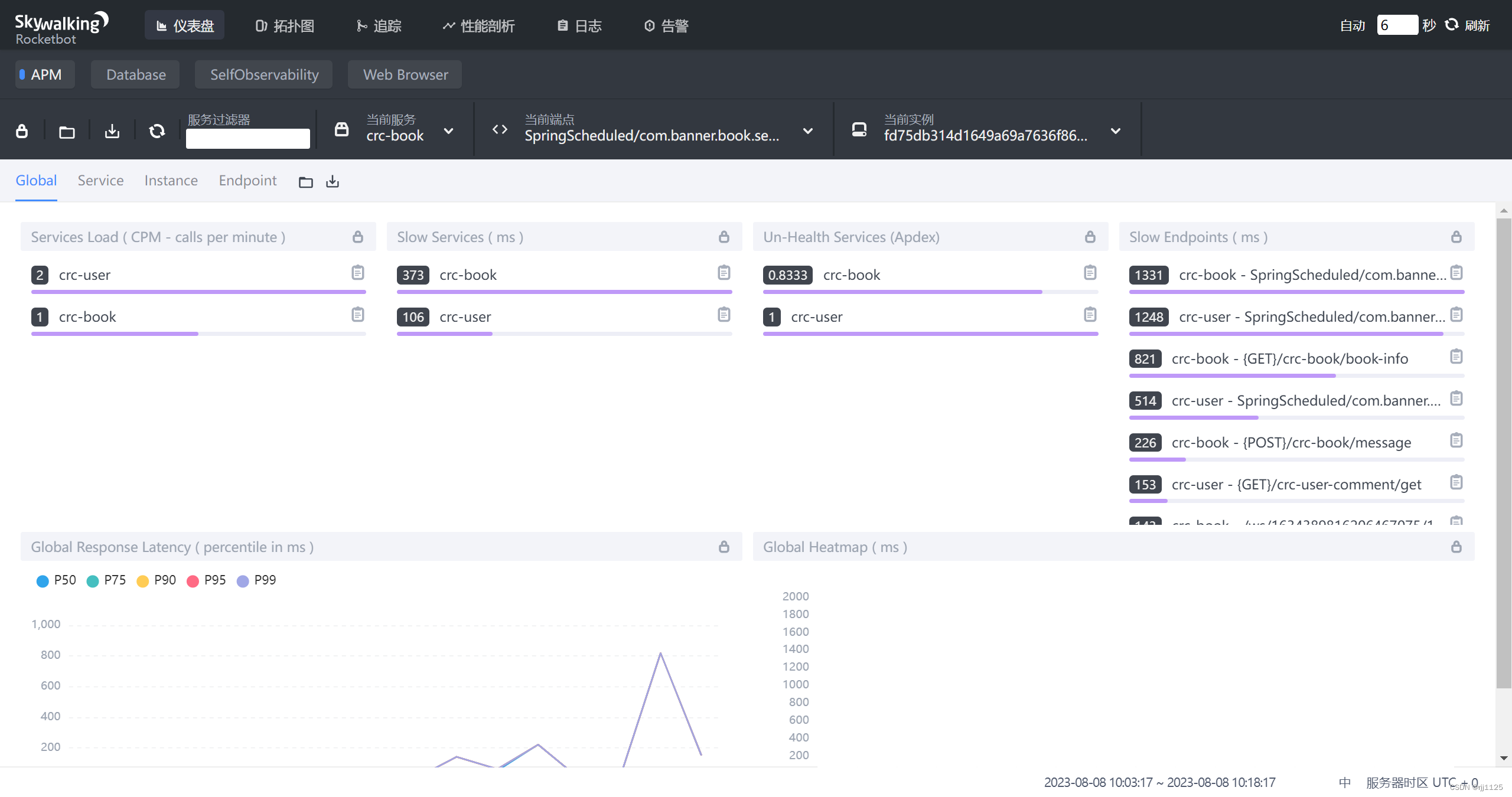Screen dimensions: 1512x797
Task: Toggle the lock on the Global Heatmap panel
Action: [x=1456, y=547]
